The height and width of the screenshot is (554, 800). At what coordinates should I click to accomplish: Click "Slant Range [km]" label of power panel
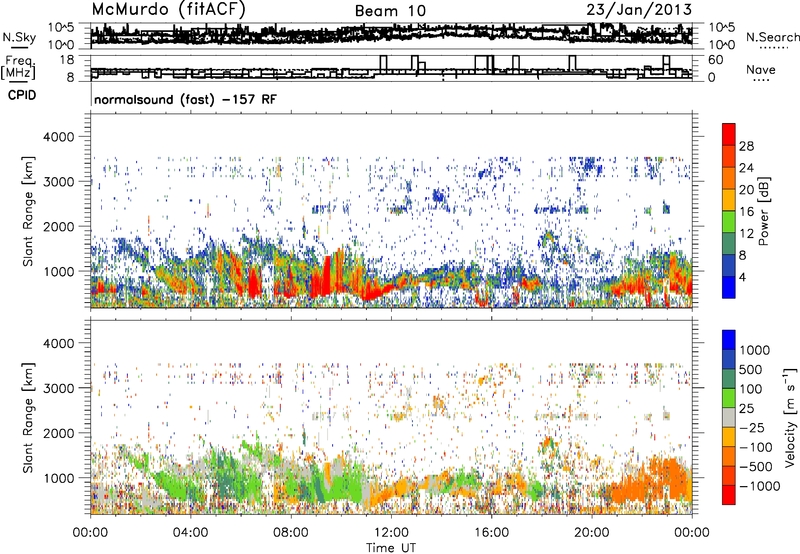click(28, 211)
